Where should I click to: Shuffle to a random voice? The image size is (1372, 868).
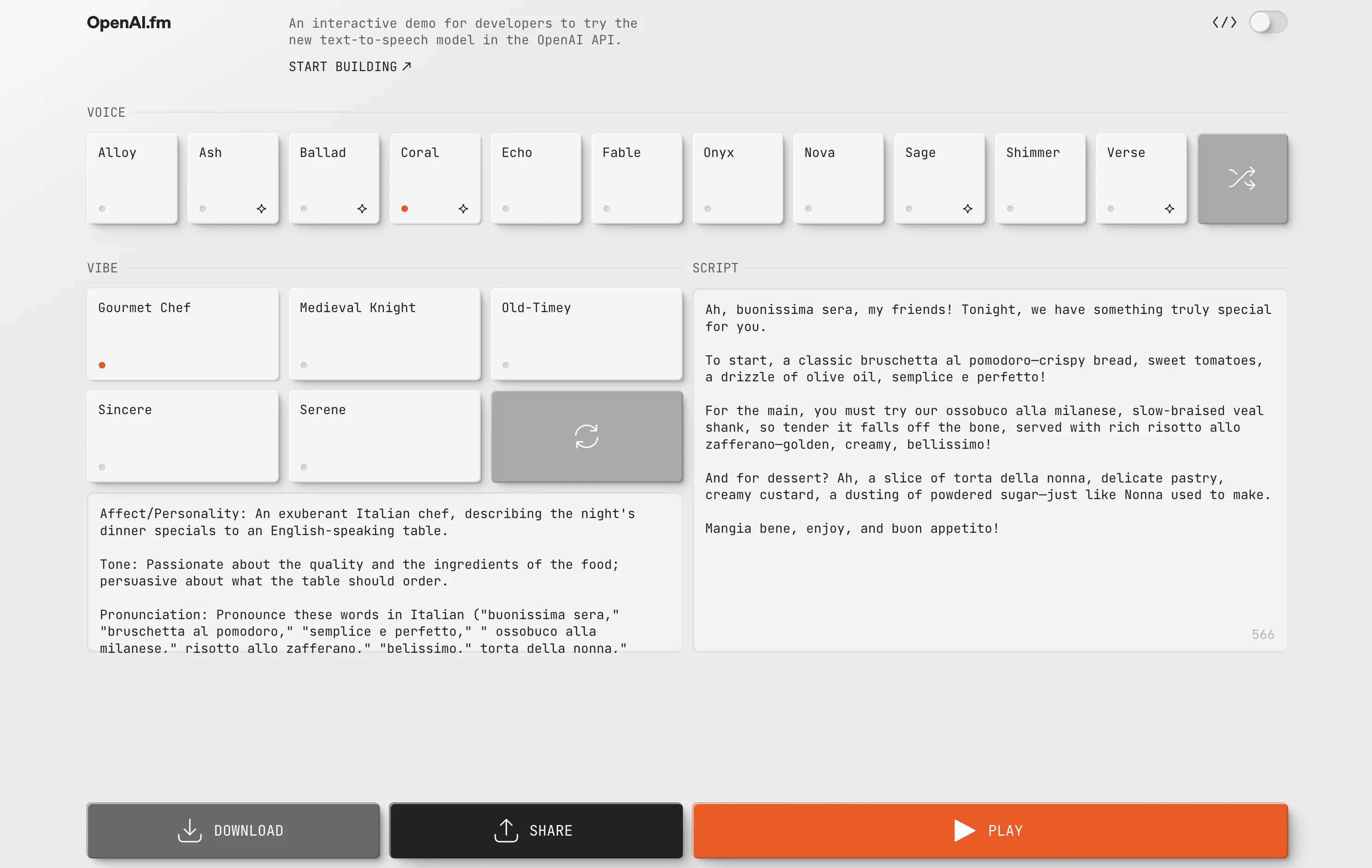tap(1242, 178)
